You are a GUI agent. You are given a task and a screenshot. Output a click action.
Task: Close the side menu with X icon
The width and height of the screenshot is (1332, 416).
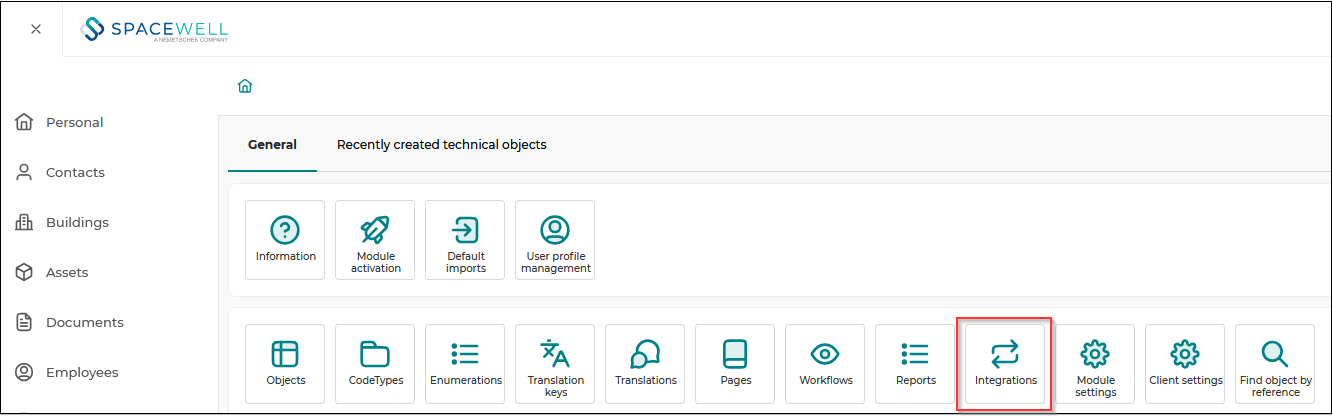coord(36,29)
